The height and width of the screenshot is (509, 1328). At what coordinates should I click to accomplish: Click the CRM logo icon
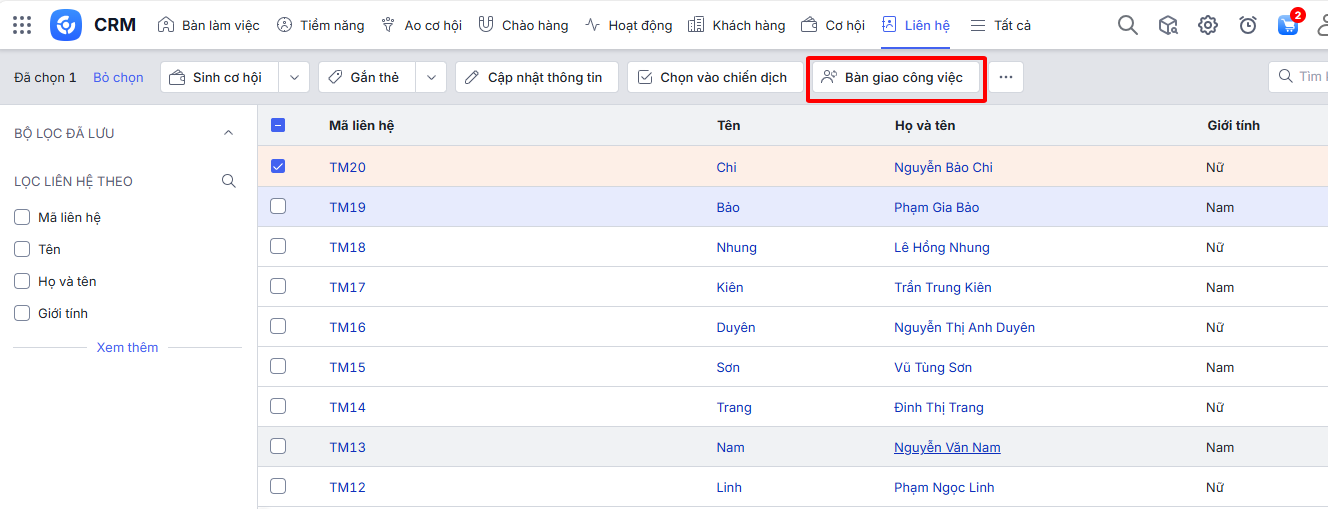(x=66, y=25)
